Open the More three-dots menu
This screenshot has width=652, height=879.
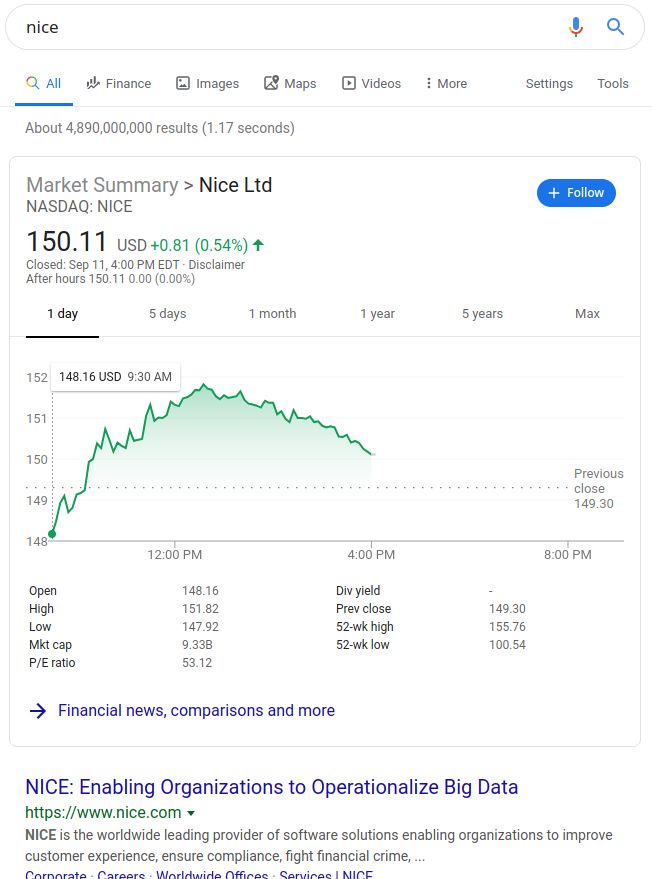pyautogui.click(x=429, y=83)
